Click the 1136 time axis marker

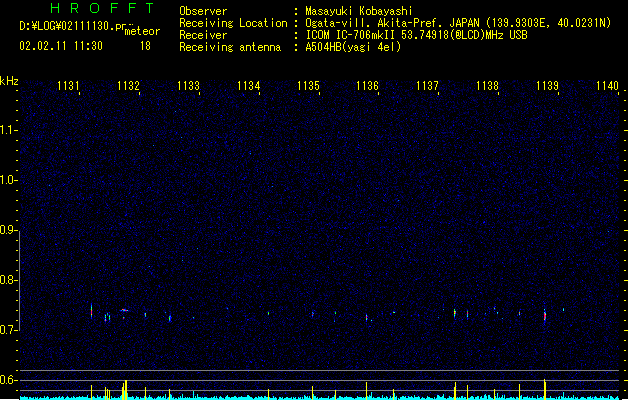(367, 86)
